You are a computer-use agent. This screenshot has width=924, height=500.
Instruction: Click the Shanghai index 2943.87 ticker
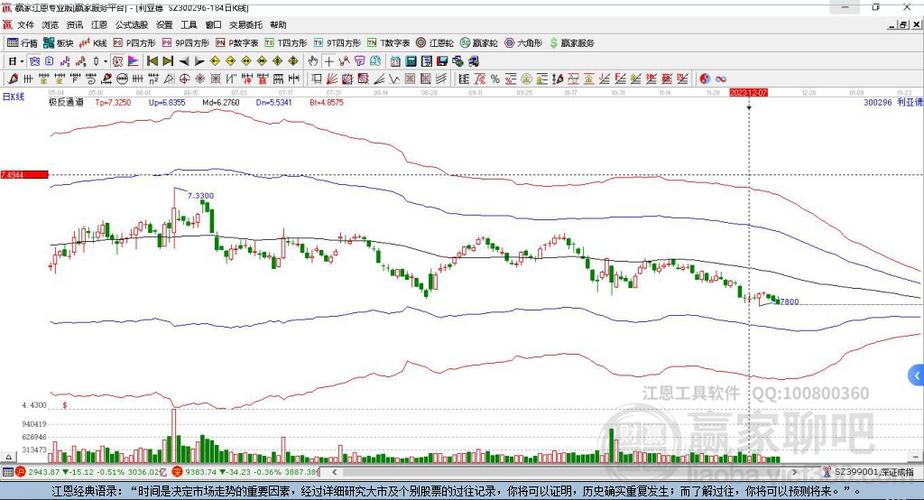click(44, 472)
